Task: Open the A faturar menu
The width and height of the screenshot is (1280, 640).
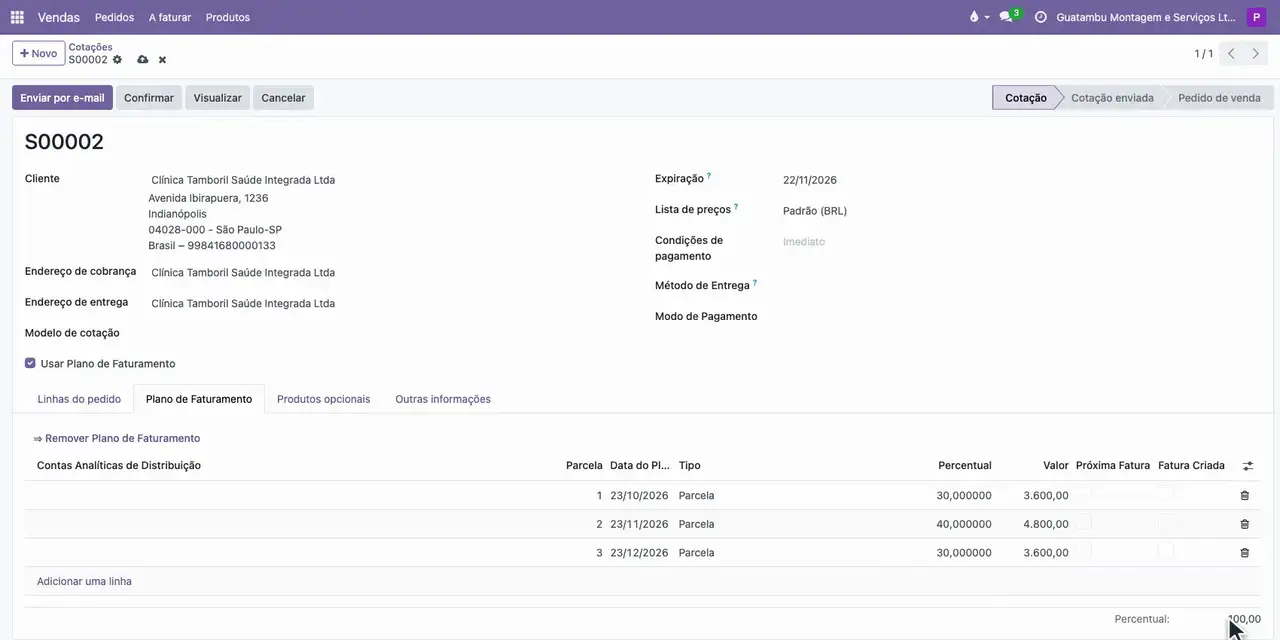Action: click(x=170, y=17)
